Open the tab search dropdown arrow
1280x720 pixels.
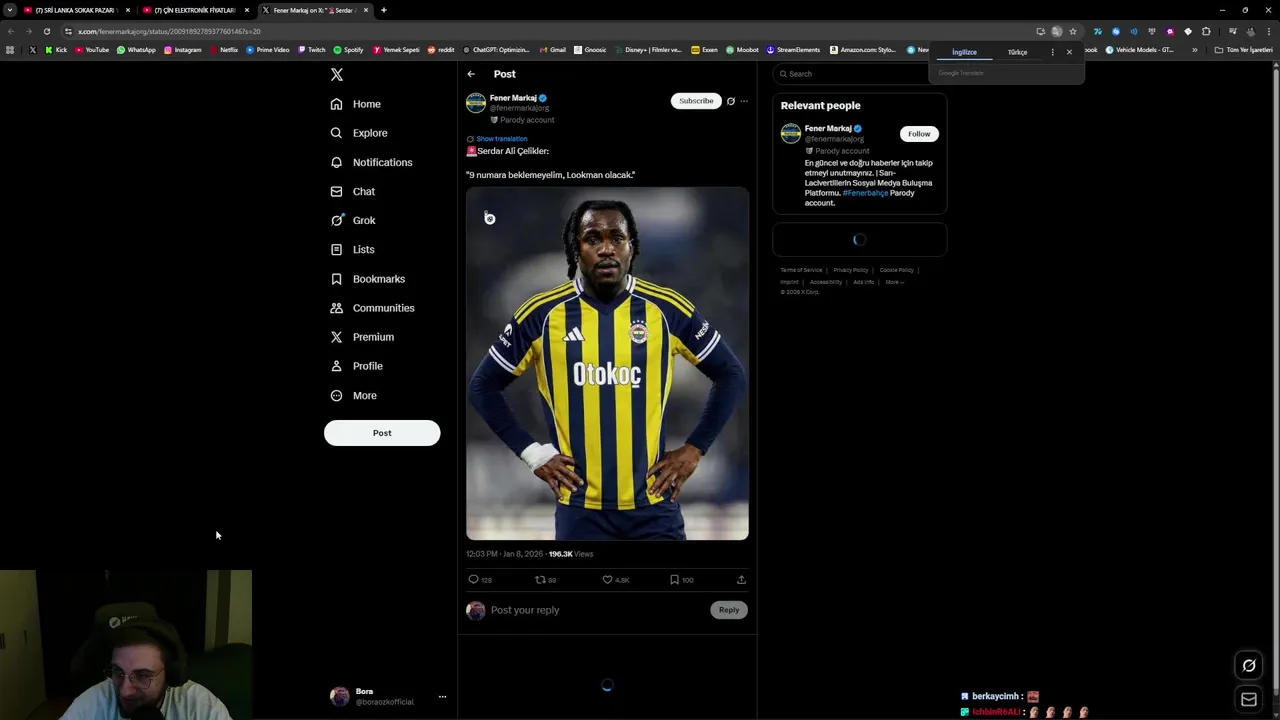coord(9,10)
